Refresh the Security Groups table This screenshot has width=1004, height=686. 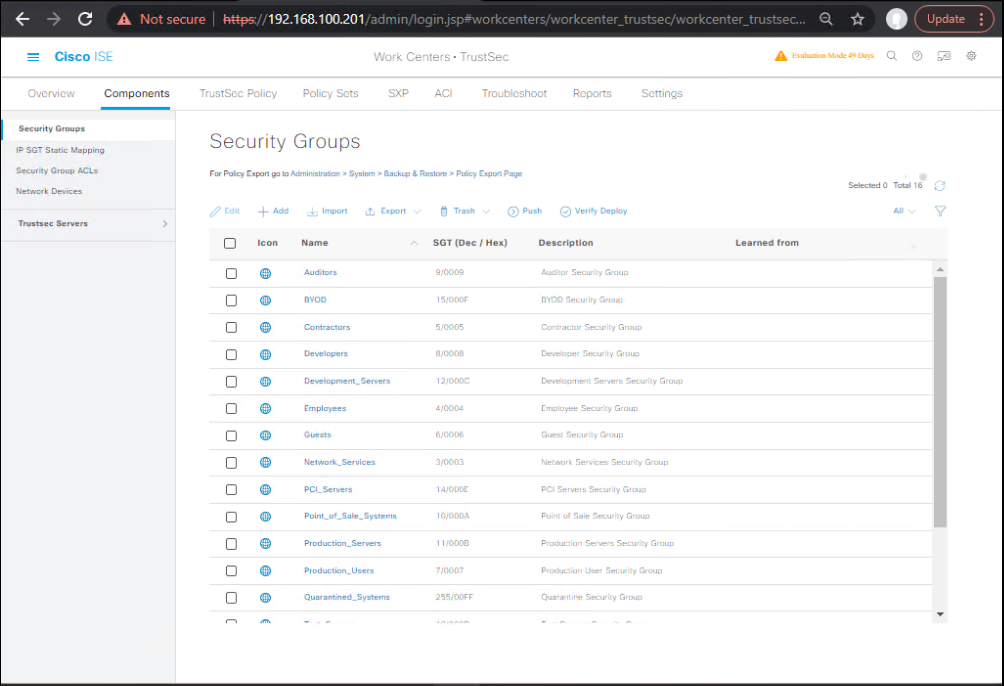pos(939,186)
